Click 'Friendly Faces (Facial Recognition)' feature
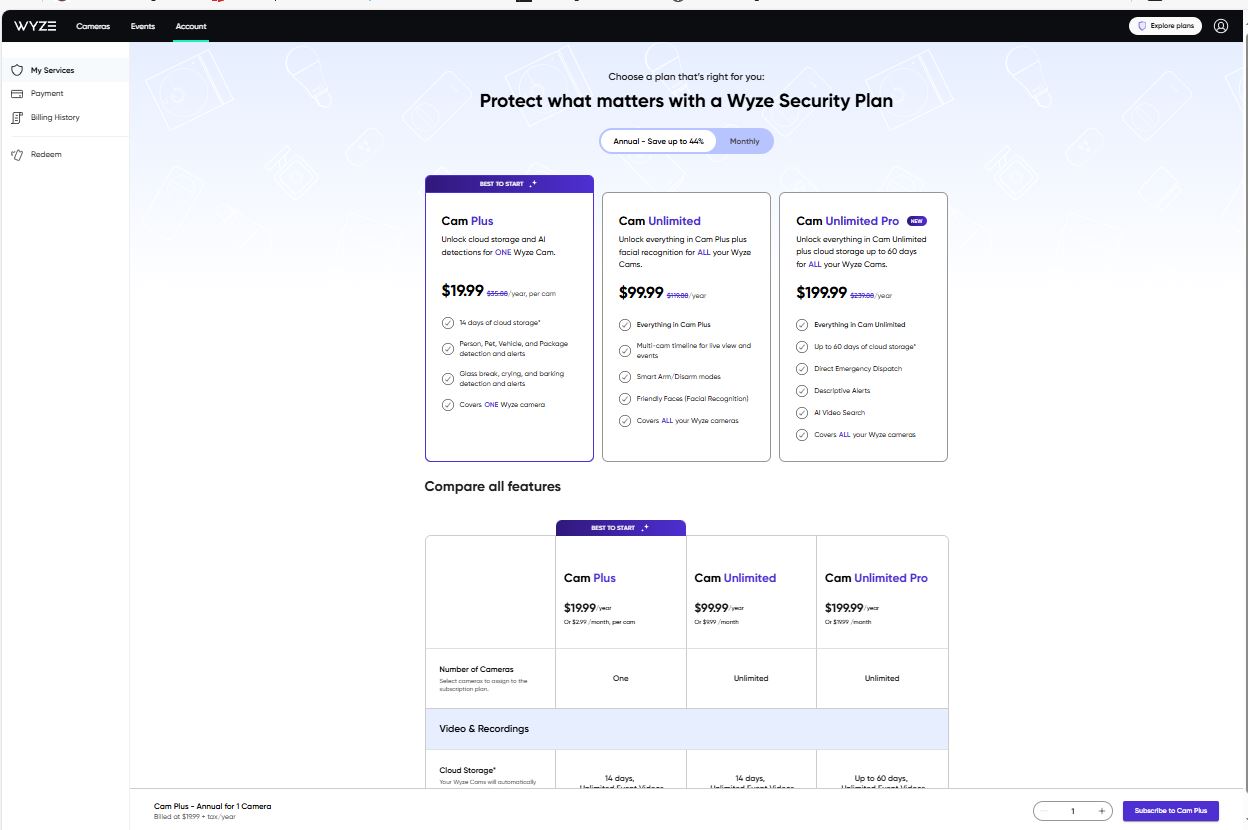The height and width of the screenshot is (830, 1248). coord(692,399)
